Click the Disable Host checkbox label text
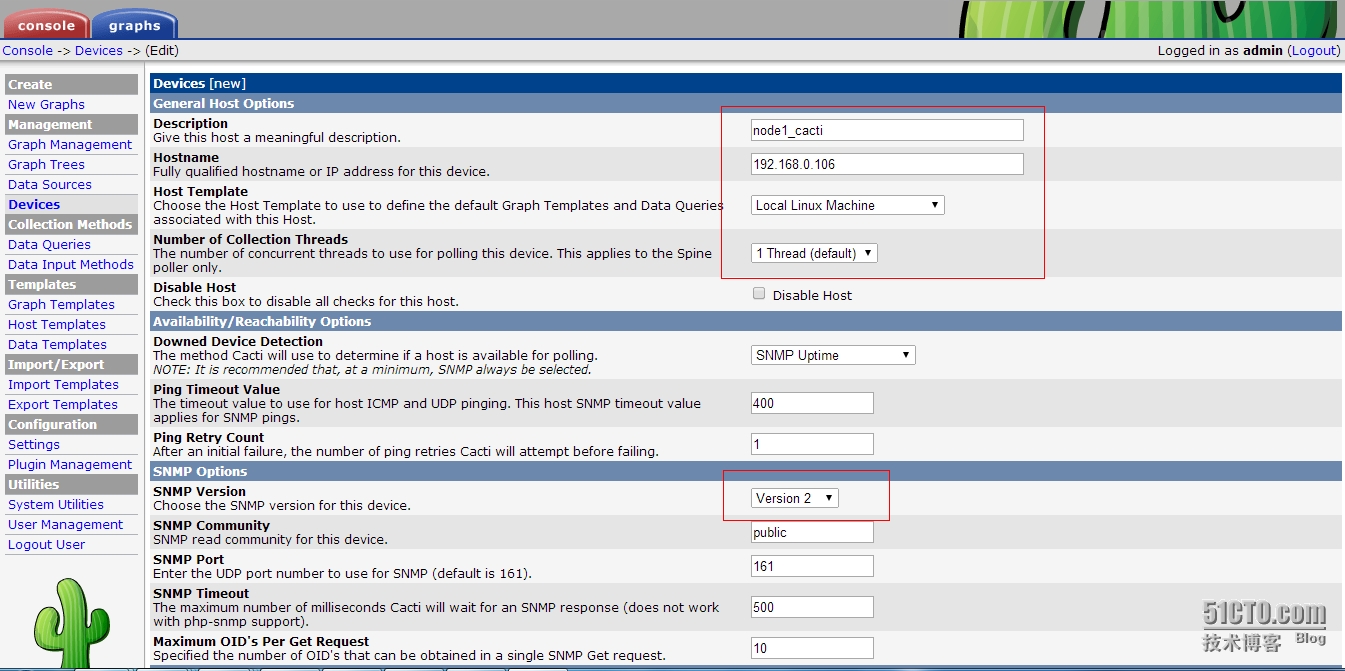The image size is (1345, 671). pos(812,295)
